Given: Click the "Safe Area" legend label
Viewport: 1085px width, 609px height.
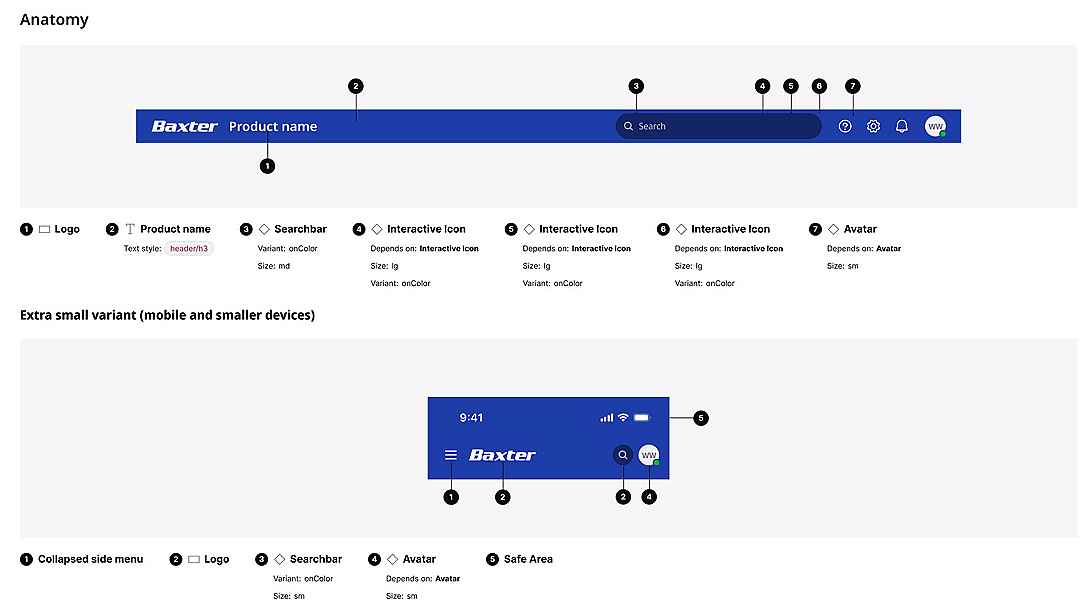Looking at the screenshot, I should (x=528, y=559).
